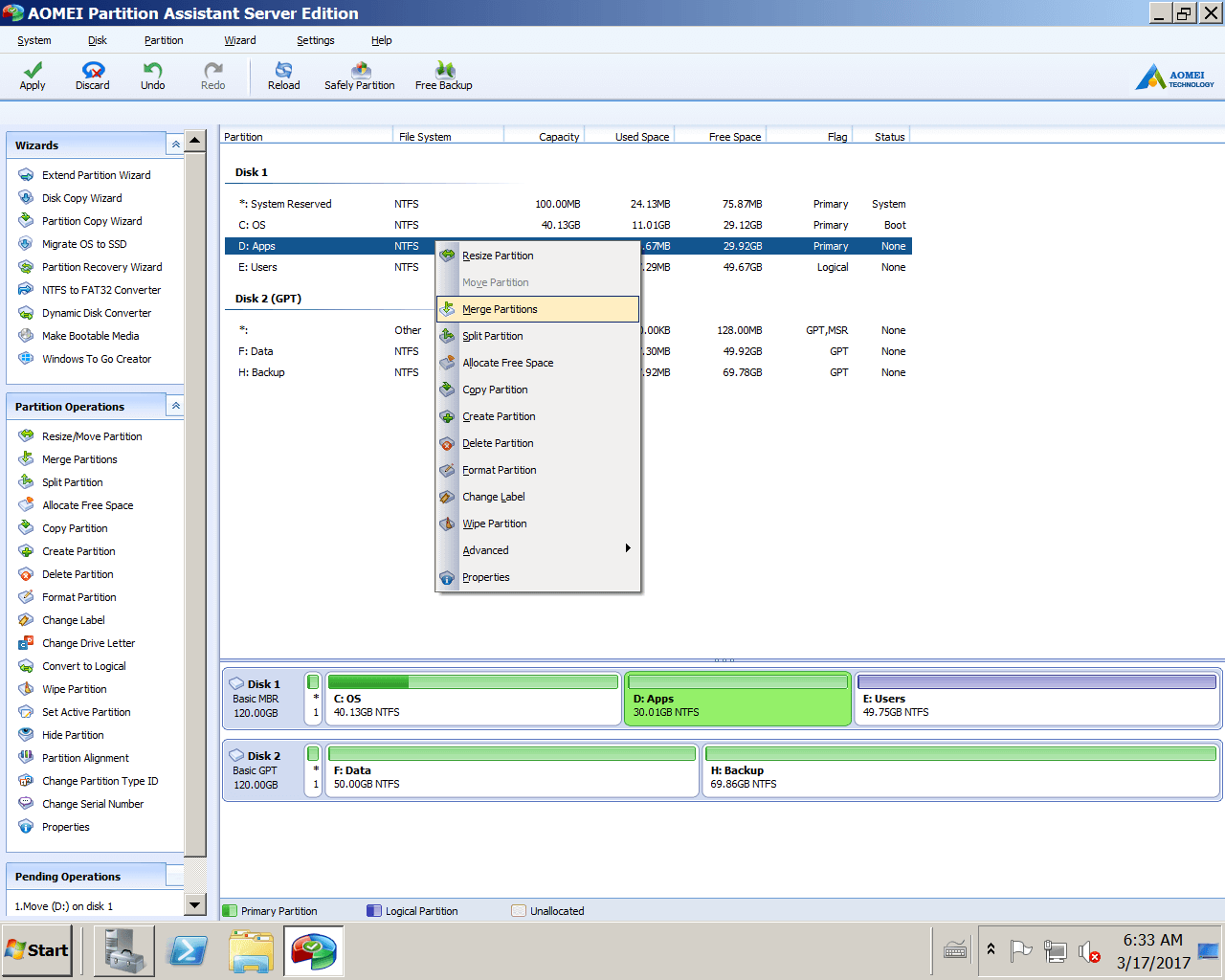Click the taskbar clock showing 6:33 AM
1225x980 pixels.
pyautogui.click(x=1153, y=951)
